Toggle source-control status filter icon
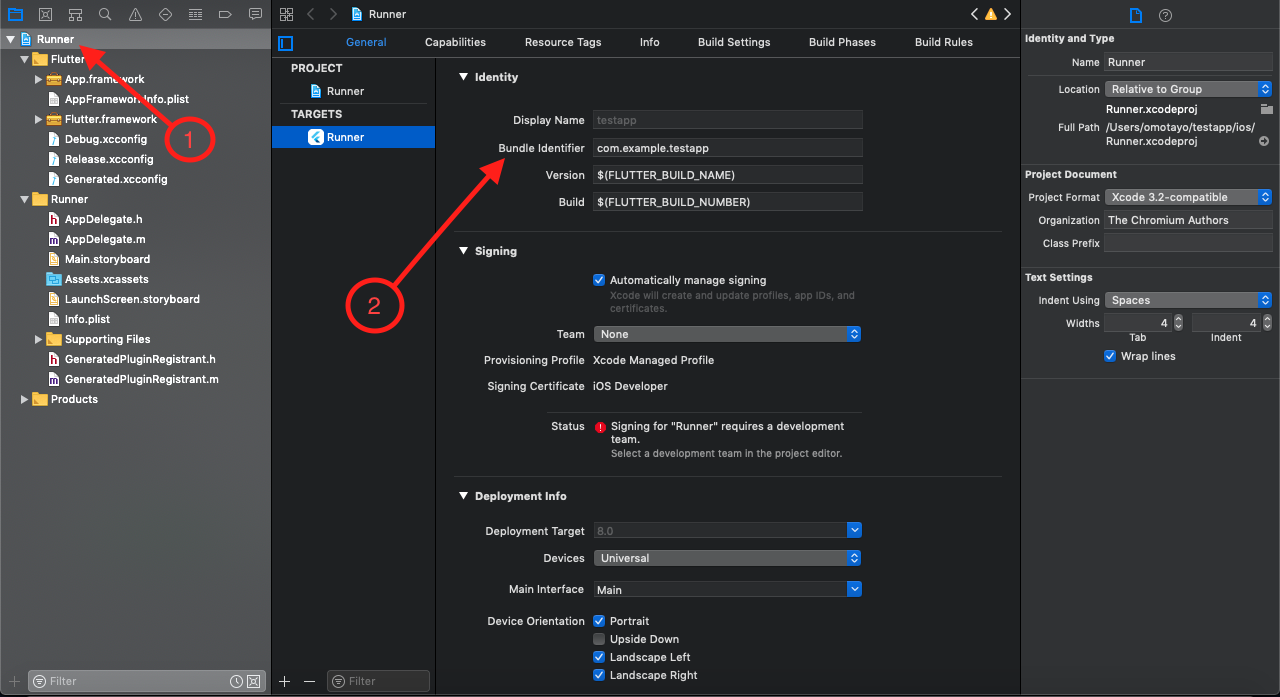This screenshot has width=1280, height=697. click(254, 681)
